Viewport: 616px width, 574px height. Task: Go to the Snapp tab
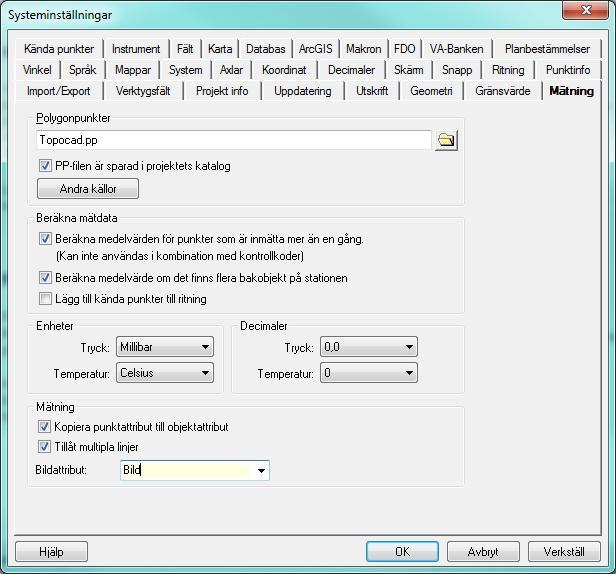(457, 70)
